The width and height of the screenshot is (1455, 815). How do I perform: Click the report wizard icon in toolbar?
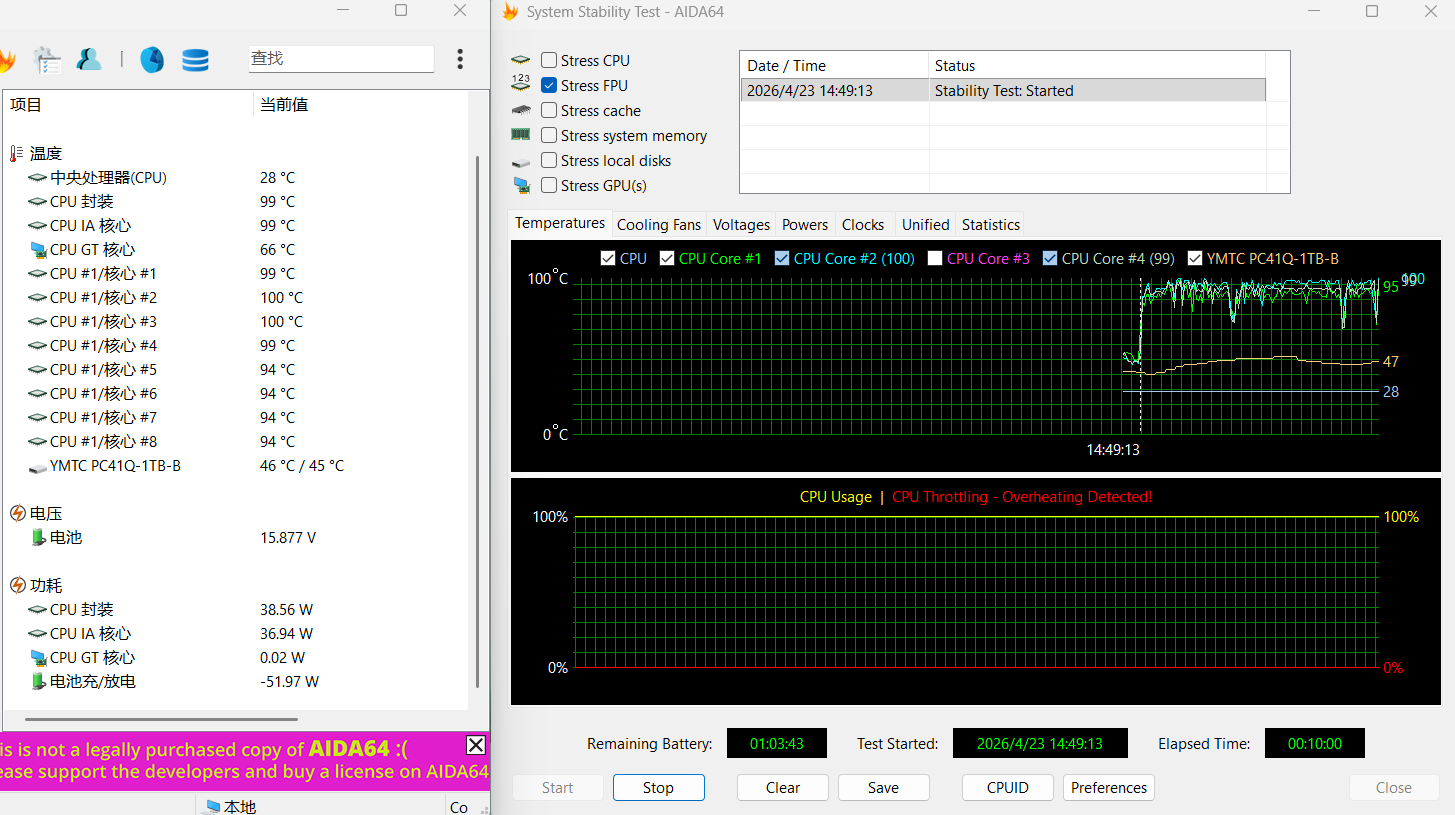(x=47, y=60)
